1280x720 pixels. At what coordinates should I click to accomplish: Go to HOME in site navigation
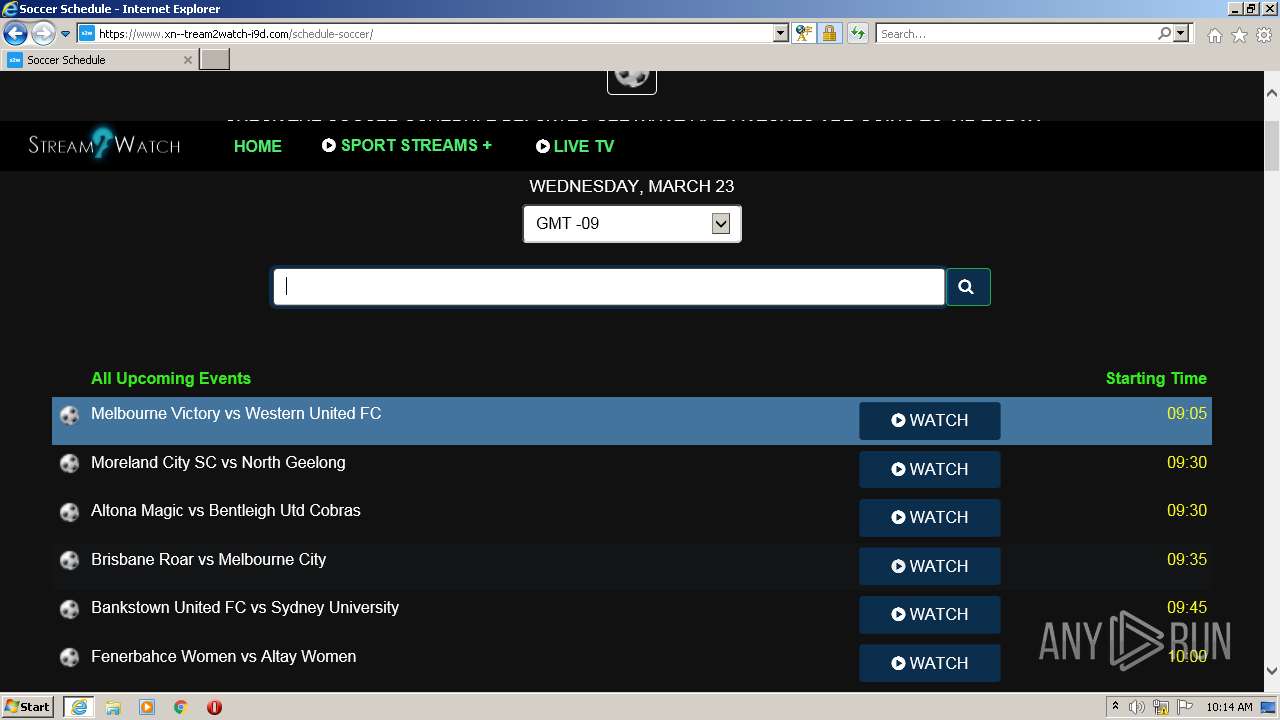[257, 146]
